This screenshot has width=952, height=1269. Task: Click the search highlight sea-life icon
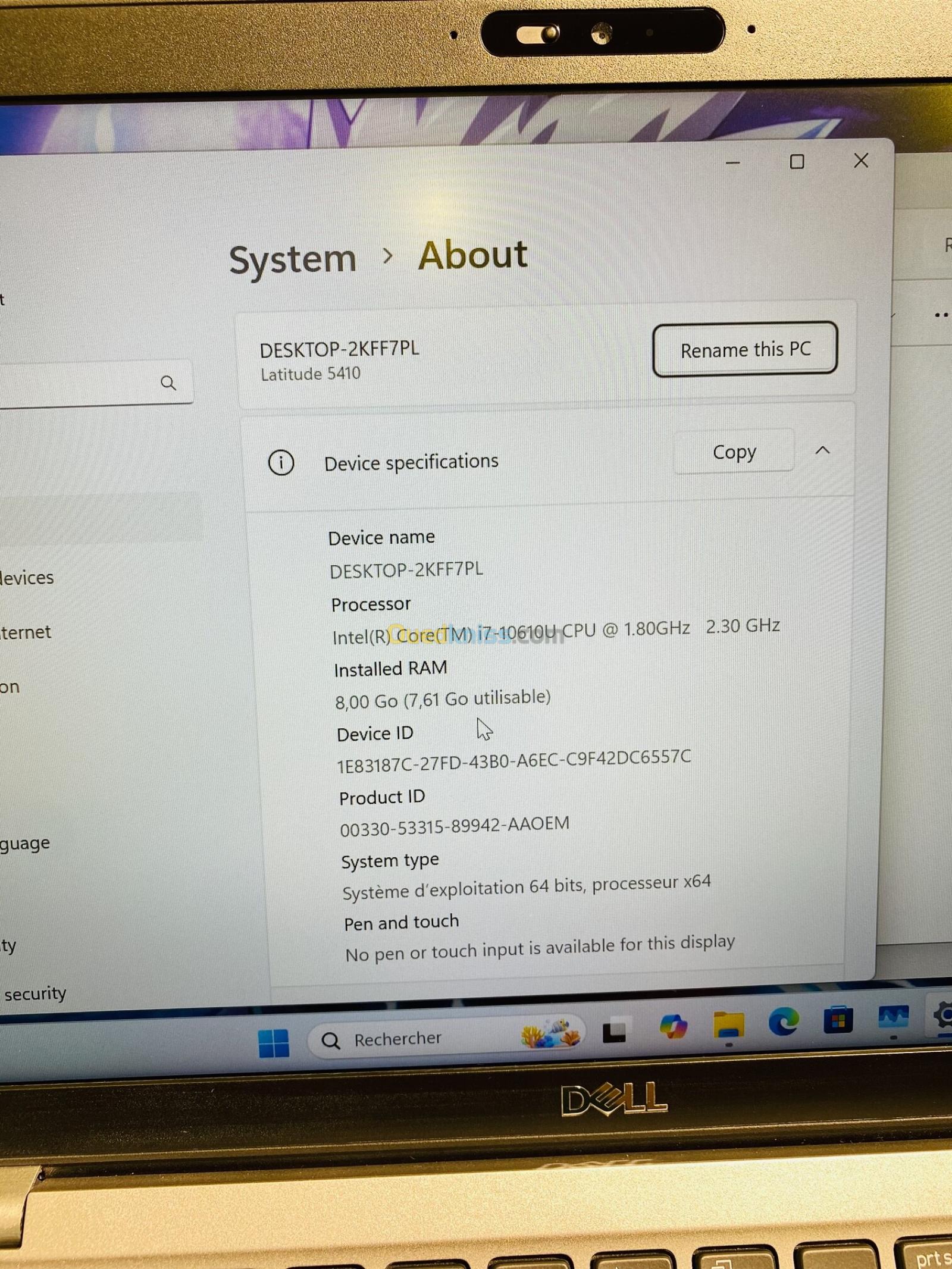pyautogui.click(x=550, y=1033)
